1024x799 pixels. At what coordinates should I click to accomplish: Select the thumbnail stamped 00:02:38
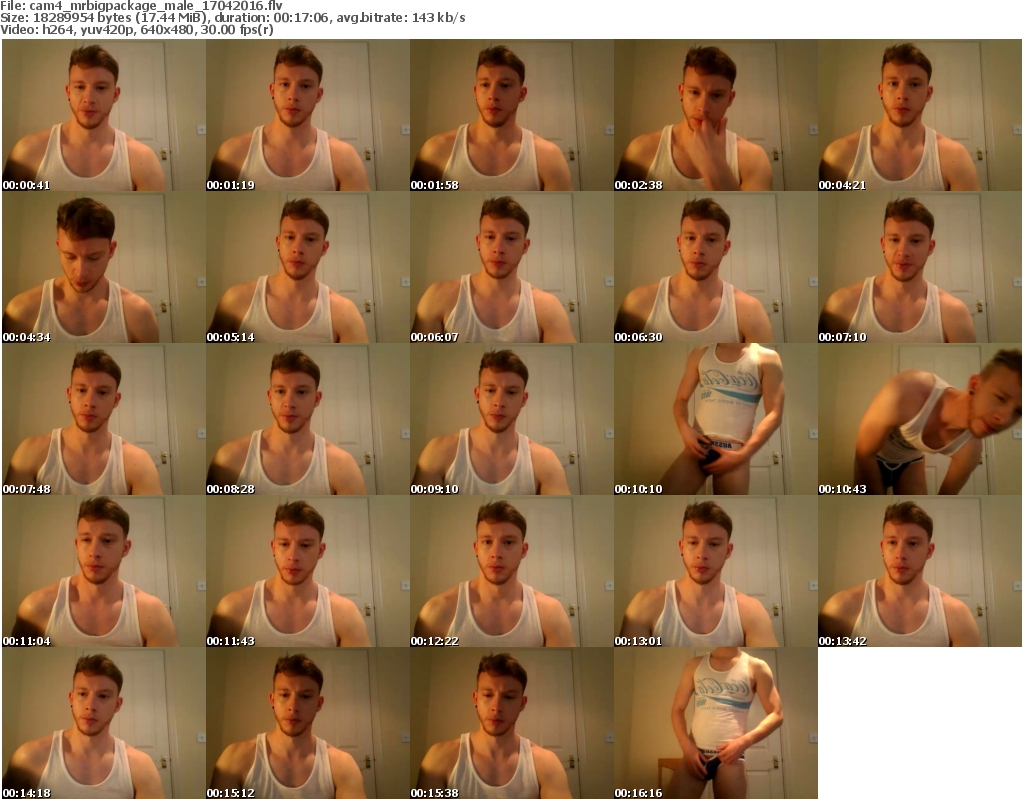click(716, 115)
